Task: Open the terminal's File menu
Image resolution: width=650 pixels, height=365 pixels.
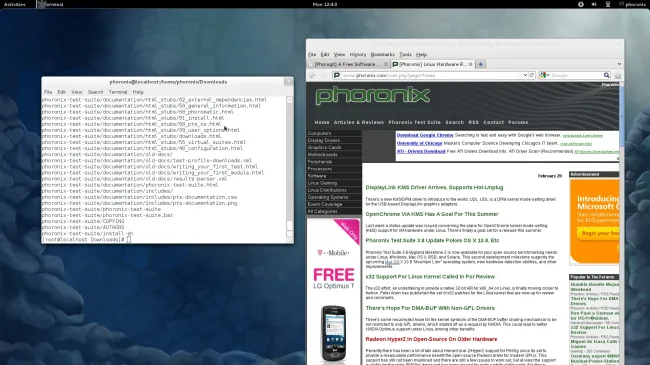Action: click(48, 92)
